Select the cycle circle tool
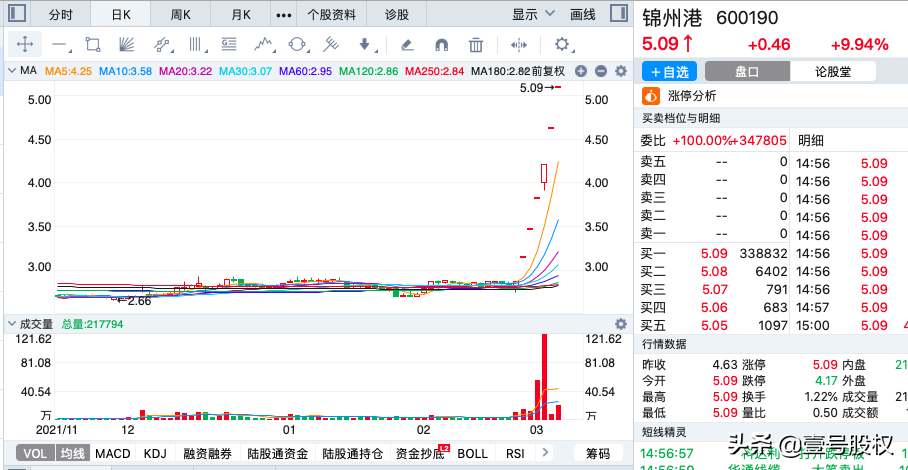Viewport: 908px width, 470px height. coord(298,45)
